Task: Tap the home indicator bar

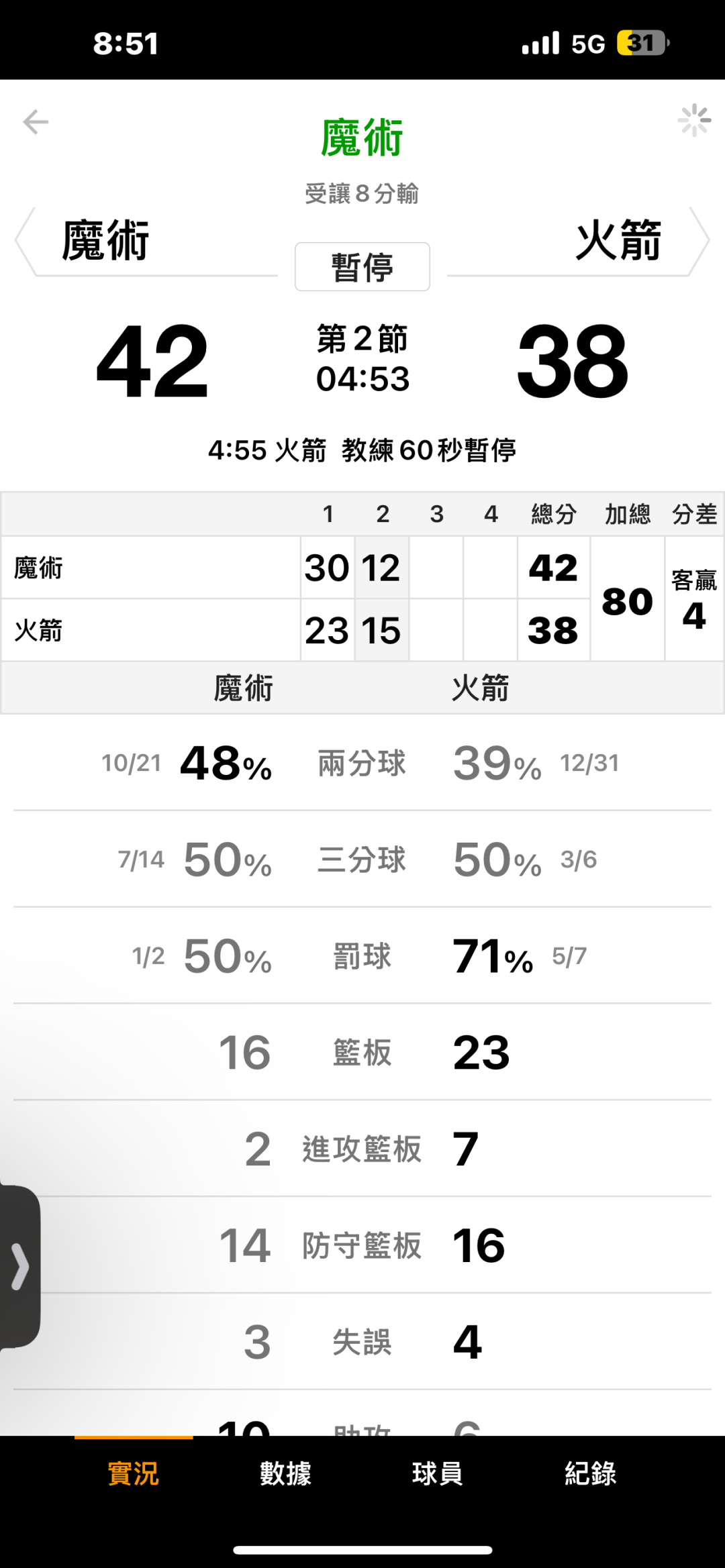Action: 362,1550
